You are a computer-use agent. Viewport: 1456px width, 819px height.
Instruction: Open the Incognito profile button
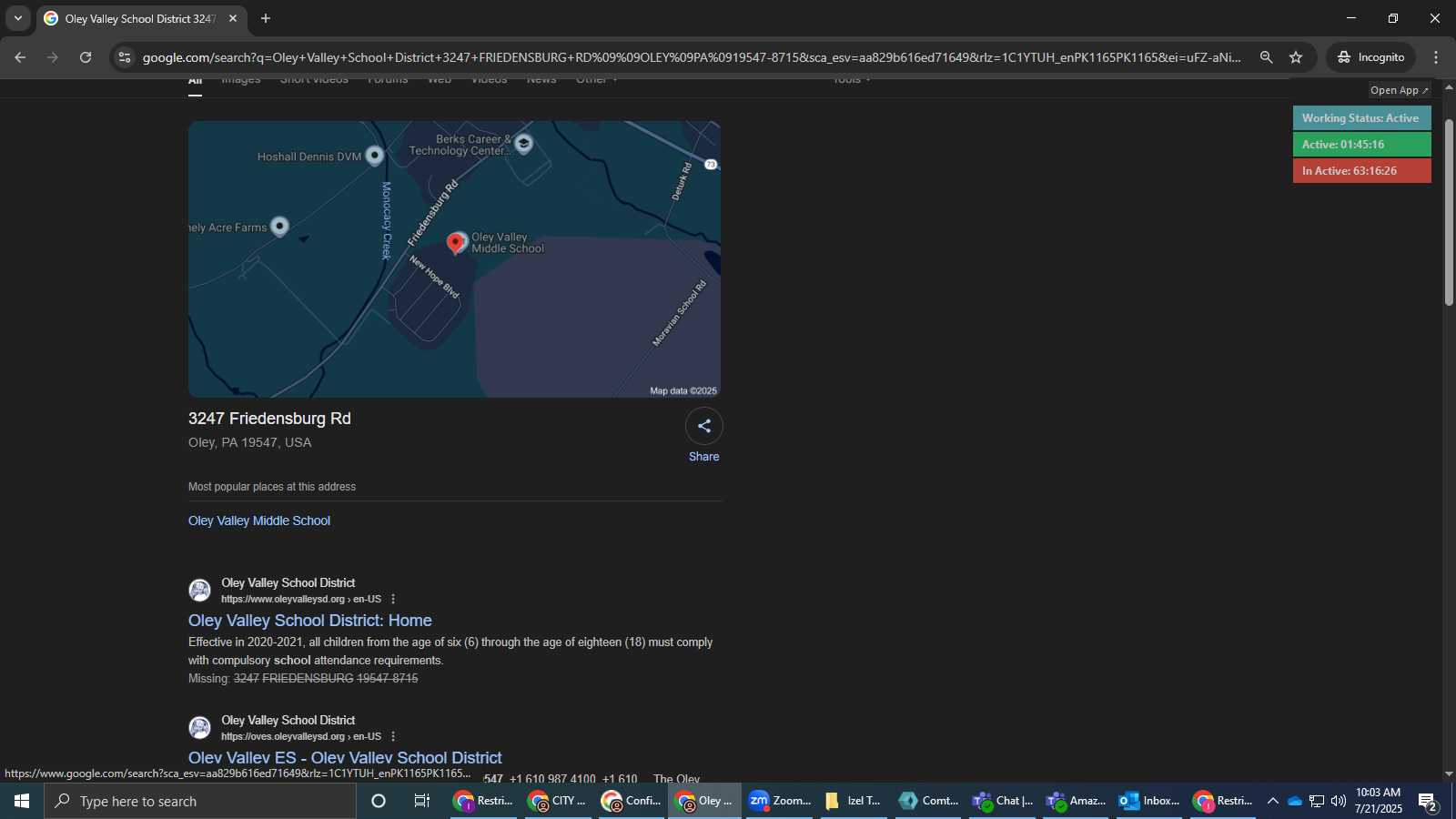[x=1370, y=57]
